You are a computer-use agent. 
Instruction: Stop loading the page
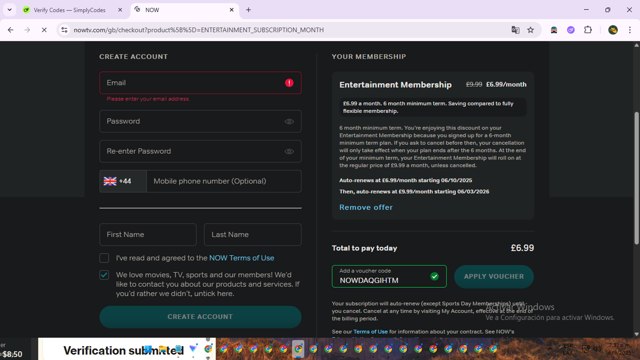pyautogui.click(x=44, y=30)
